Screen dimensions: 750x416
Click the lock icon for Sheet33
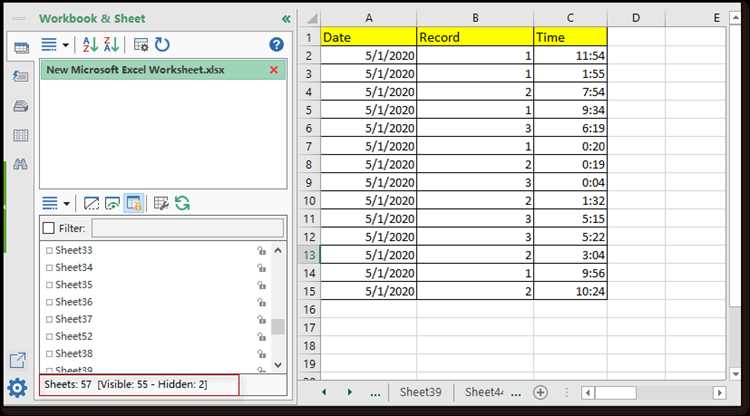point(261,251)
